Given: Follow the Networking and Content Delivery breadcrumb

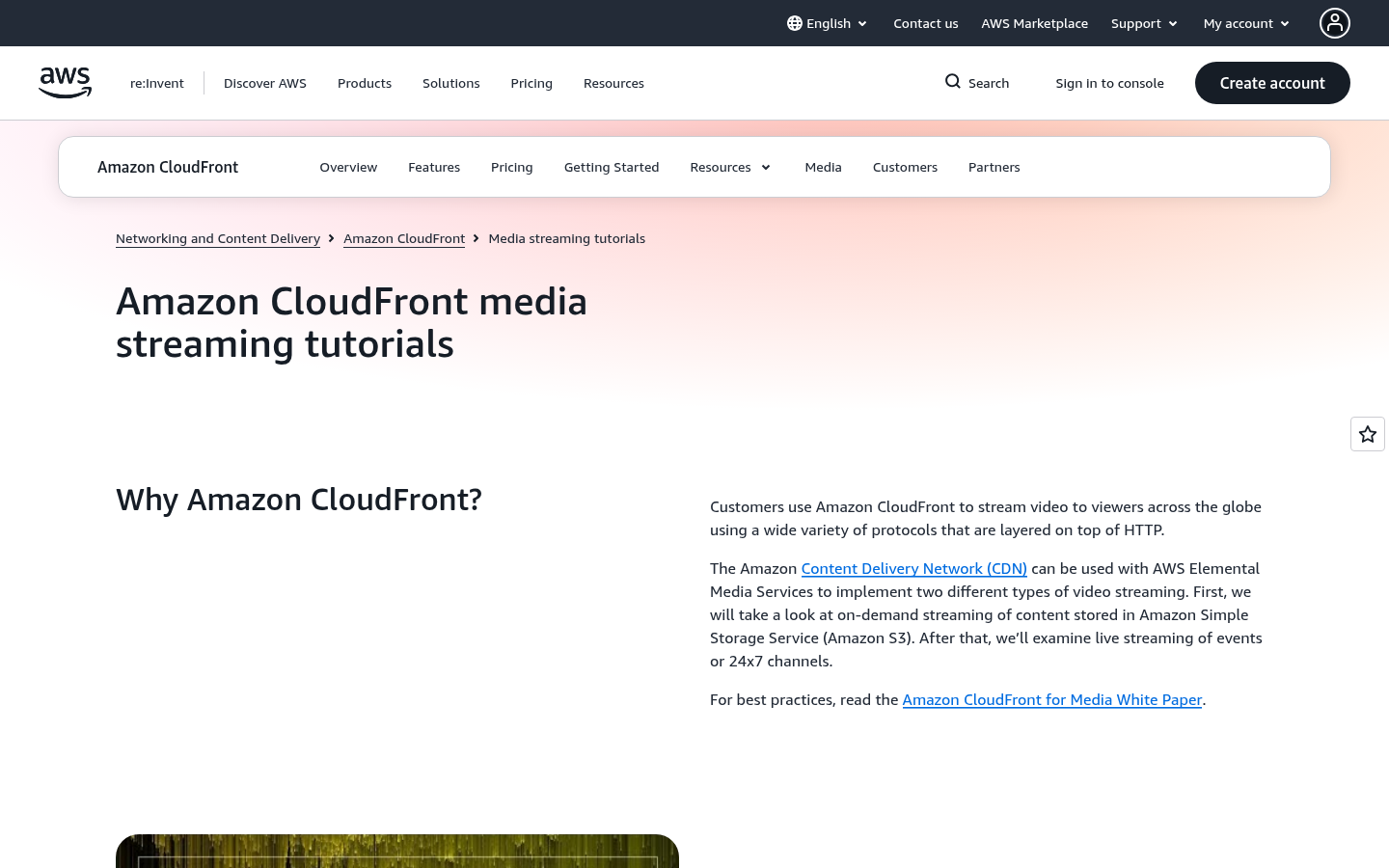Looking at the screenshot, I should (218, 238).
